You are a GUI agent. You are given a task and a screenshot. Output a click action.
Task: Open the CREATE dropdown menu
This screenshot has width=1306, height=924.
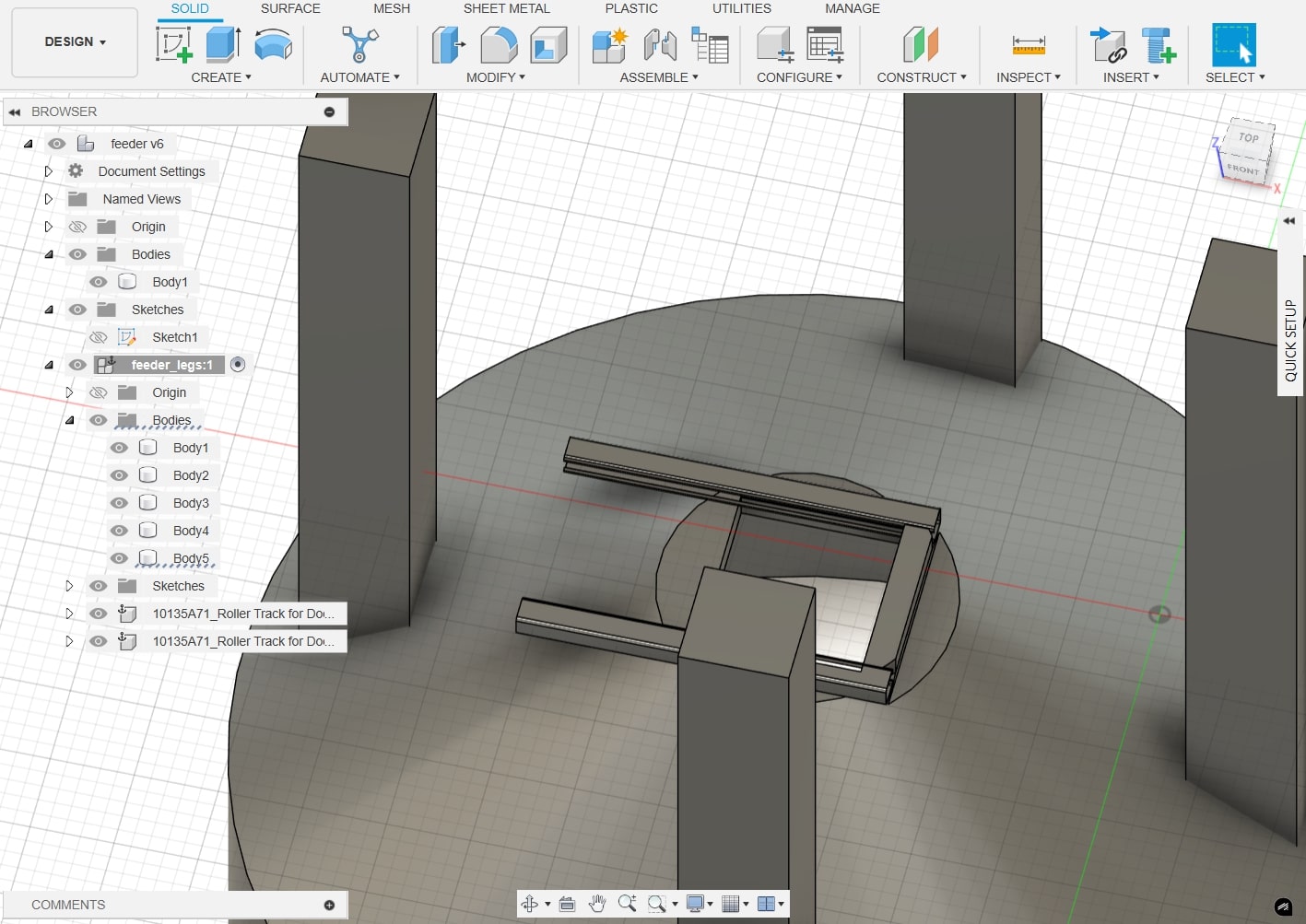click(221, 77)
